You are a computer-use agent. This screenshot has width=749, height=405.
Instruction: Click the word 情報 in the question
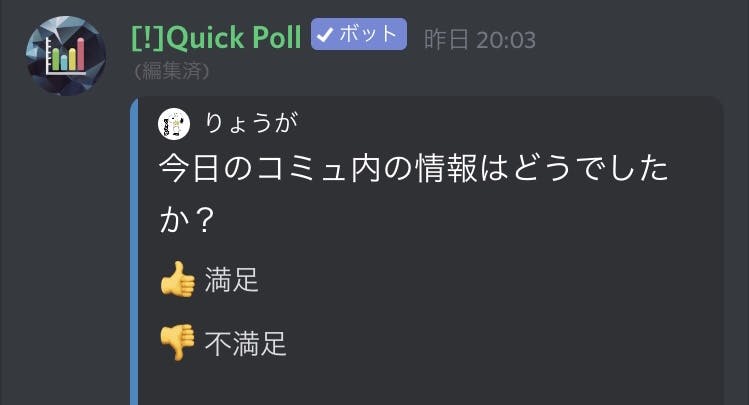coord(445,169)
